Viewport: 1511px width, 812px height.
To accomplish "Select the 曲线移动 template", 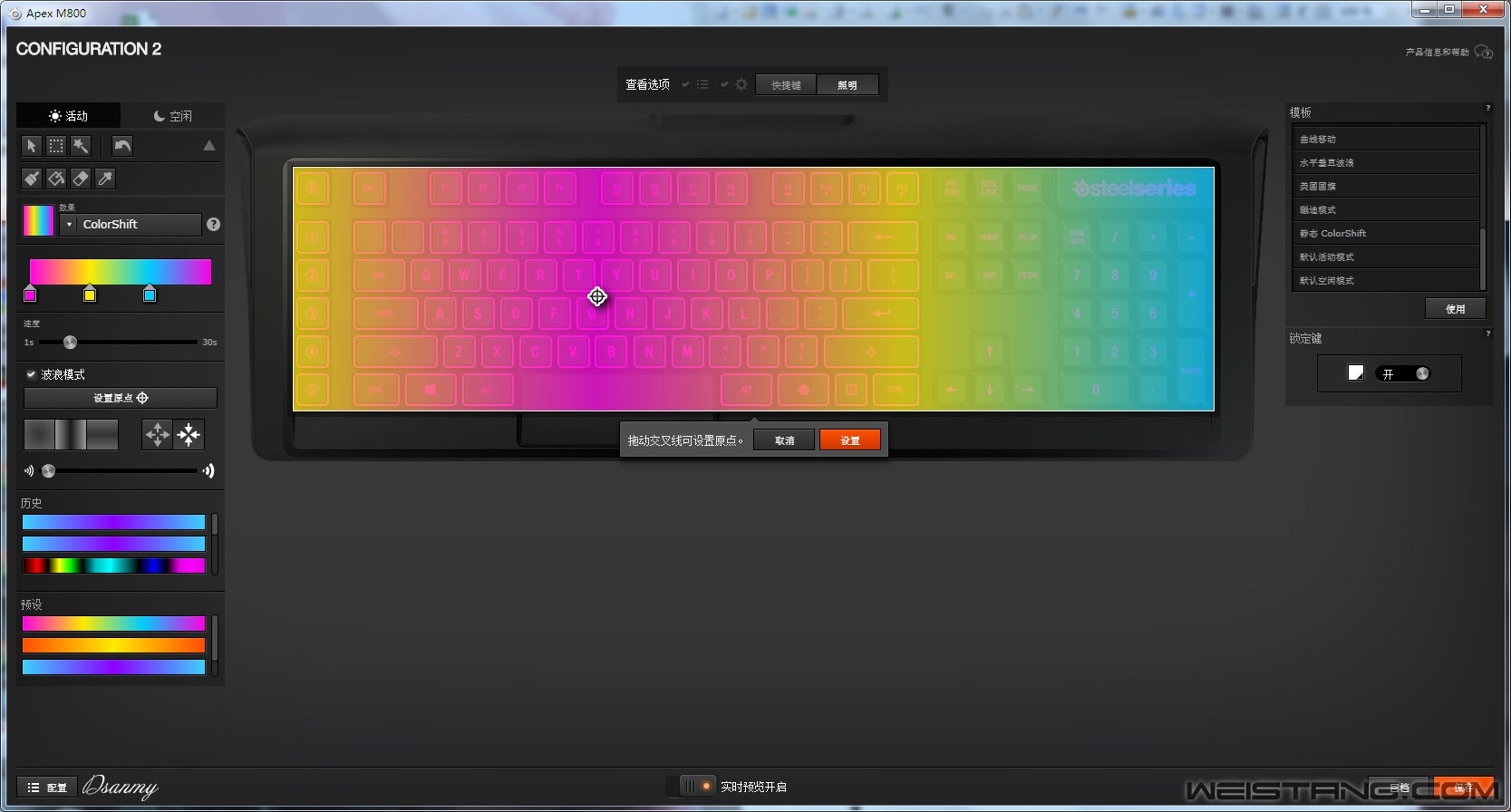I will 1385,139.
